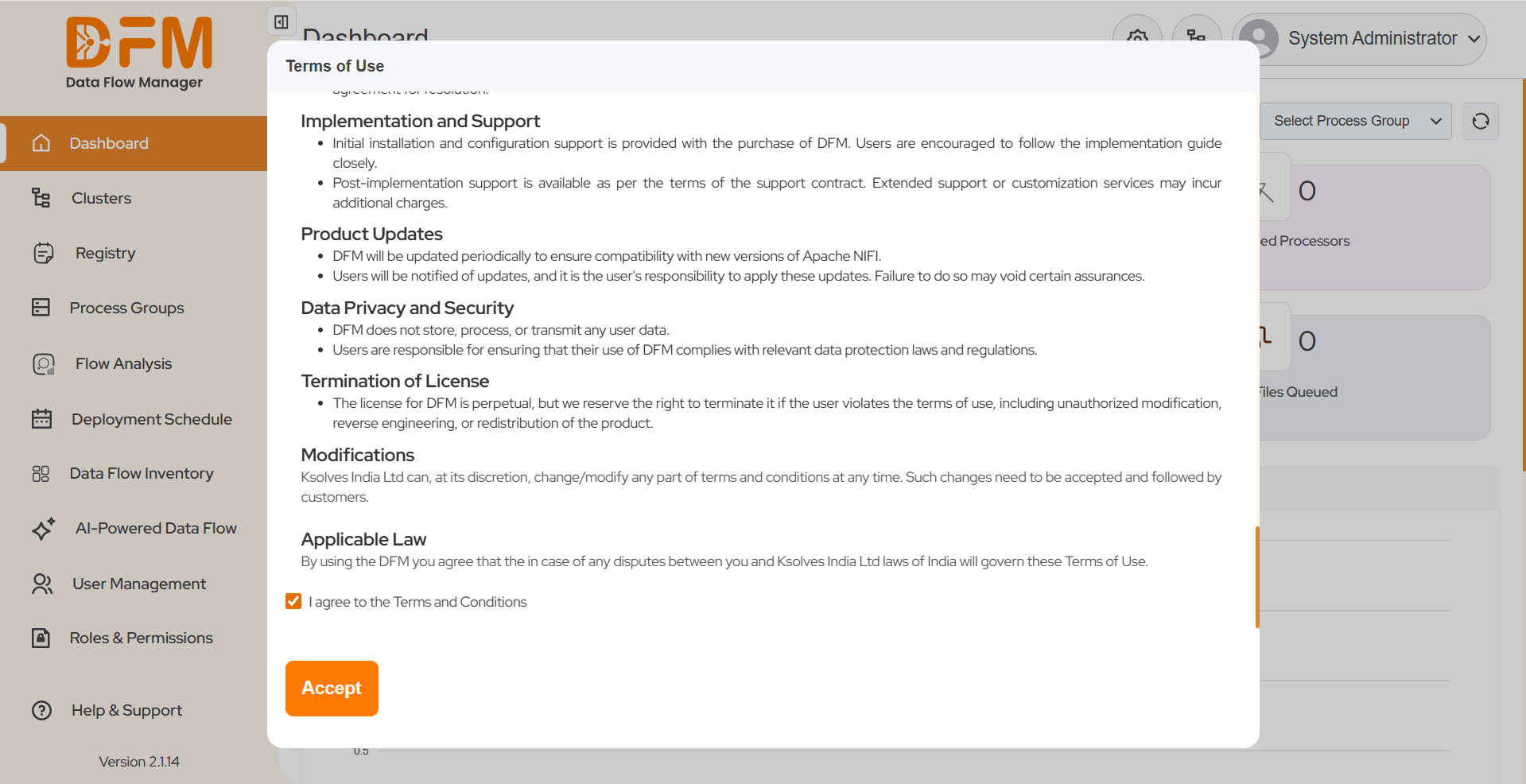This screenshot has height=784, width=1526.
Task: Open the Select Process Group dropdown
Action: 1355,121
